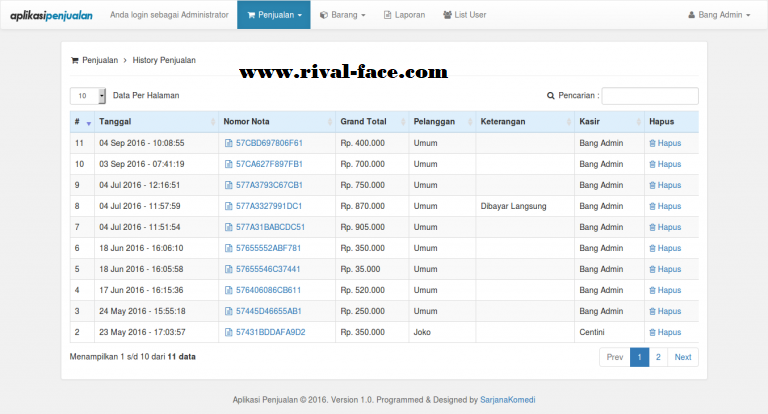
Task: Open nota 577A3793C67CB1
Action: point(269,185)
